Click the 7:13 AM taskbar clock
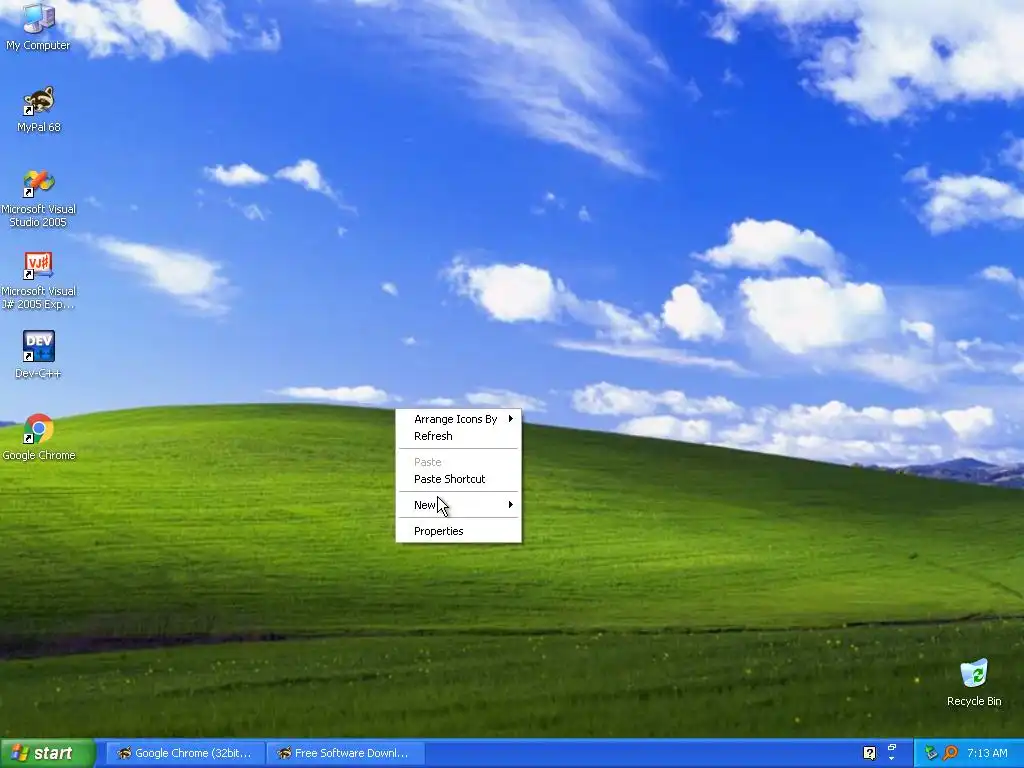The width and height of the screenshot is (1024, 768). pyautogui.click(x=987, y=753)
